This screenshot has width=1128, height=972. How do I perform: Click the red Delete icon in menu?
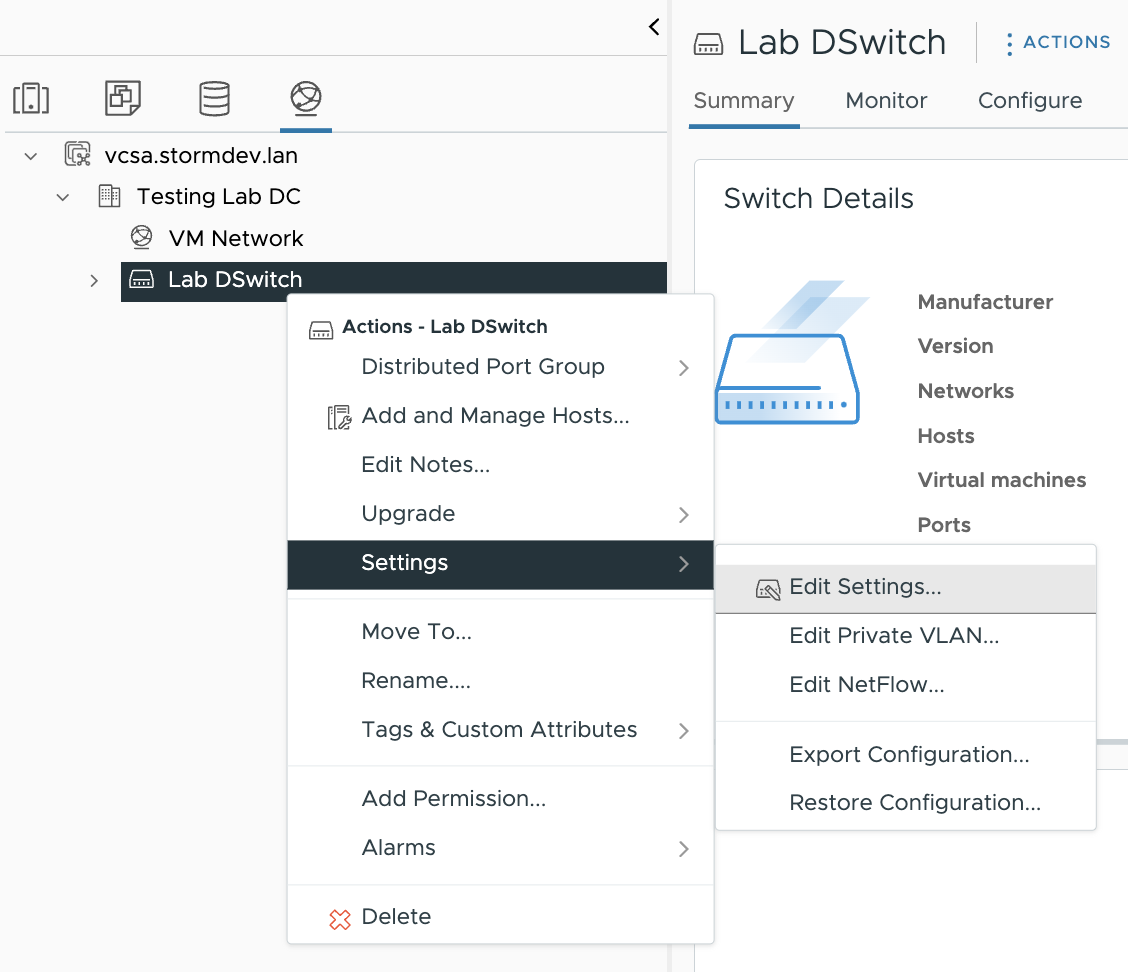(x=340, y=918)
